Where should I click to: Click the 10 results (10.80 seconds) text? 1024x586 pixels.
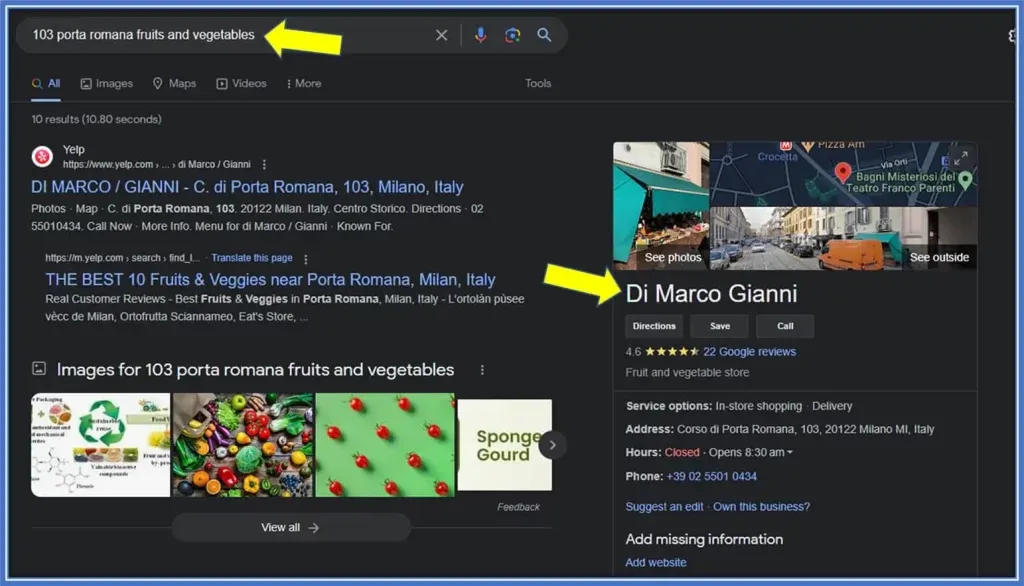pos(97,120)
